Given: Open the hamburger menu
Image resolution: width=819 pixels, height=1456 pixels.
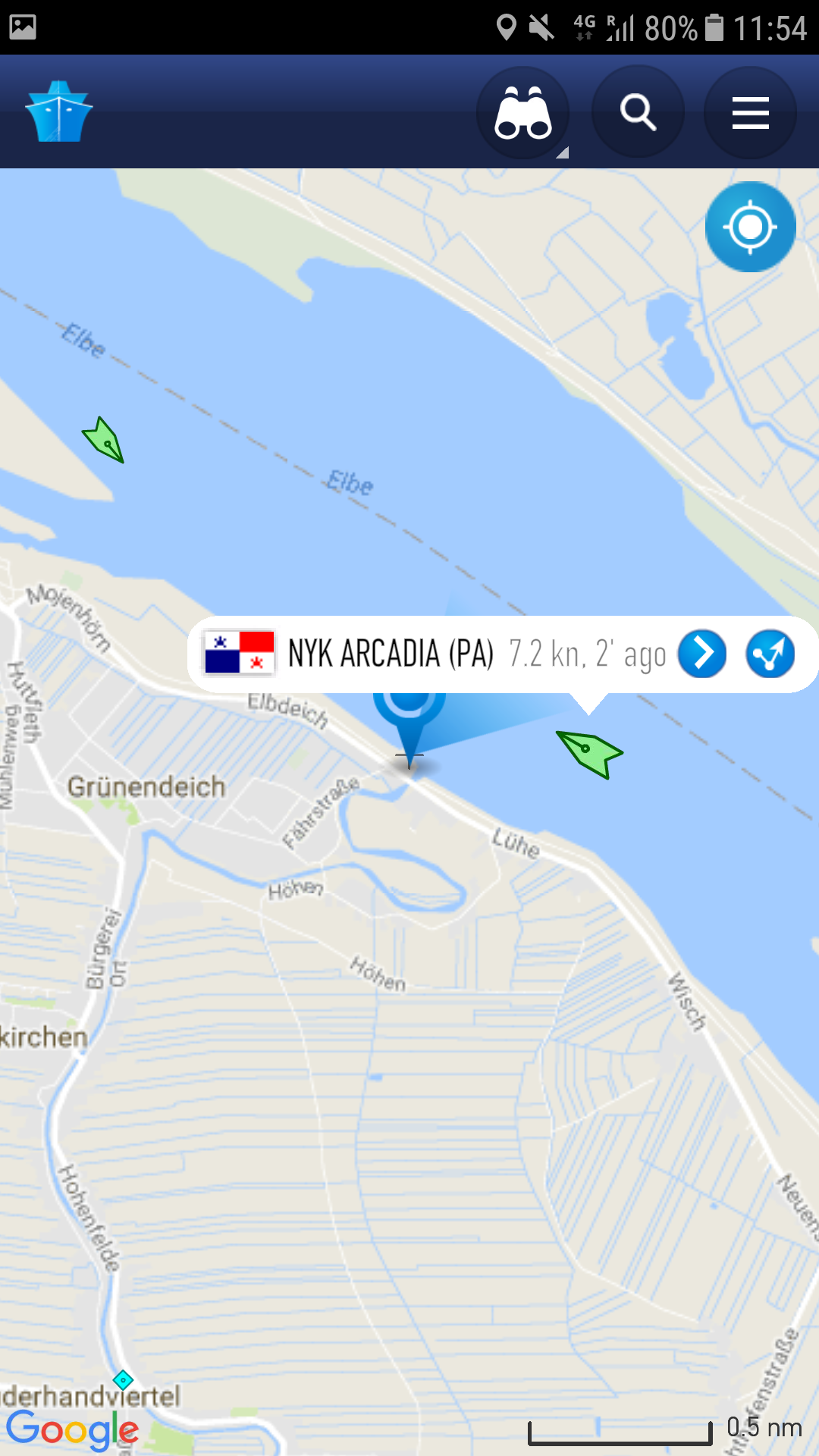Looking at the screenshot, I should pyautogui.click(x=751, y=113).
